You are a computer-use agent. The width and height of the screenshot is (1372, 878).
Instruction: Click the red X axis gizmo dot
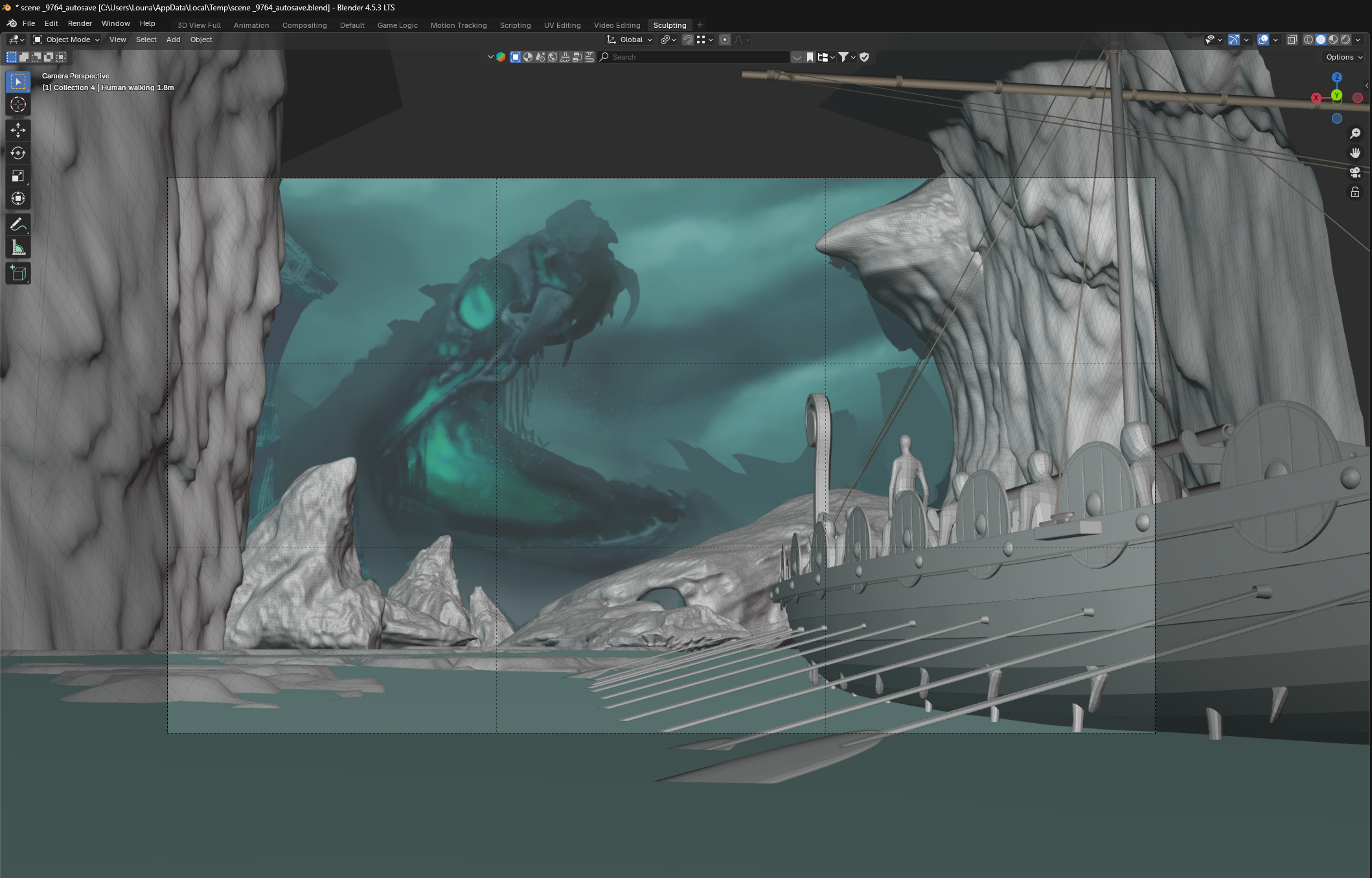[x=1316, y=98]
